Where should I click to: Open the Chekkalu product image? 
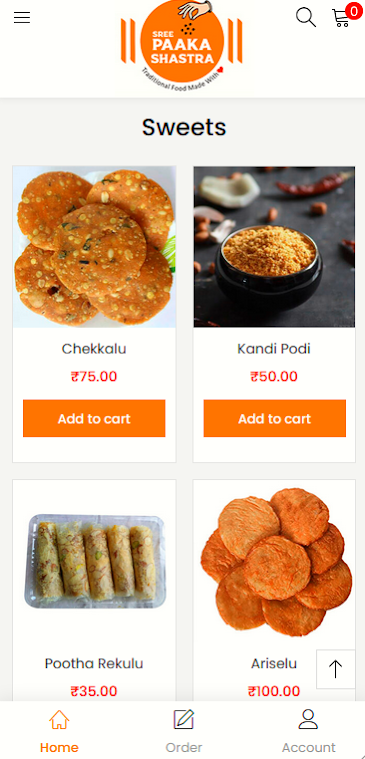tap(94, 247)
